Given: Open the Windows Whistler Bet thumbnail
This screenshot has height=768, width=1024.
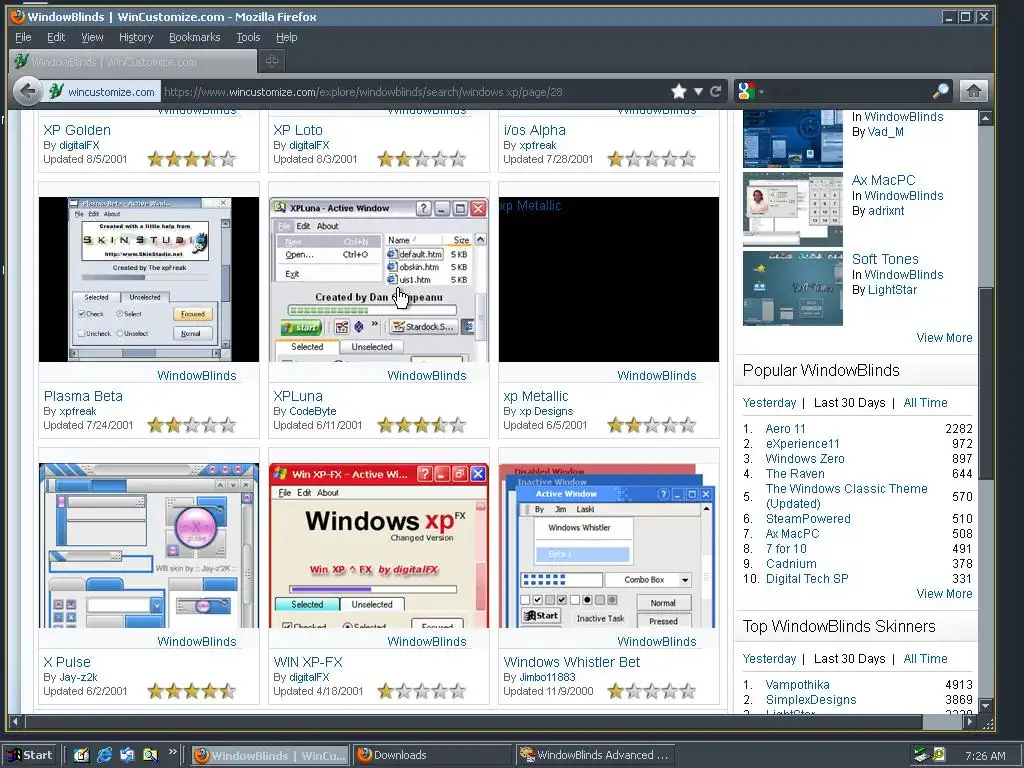Looking at the screenshot, I should click(609, 545).
